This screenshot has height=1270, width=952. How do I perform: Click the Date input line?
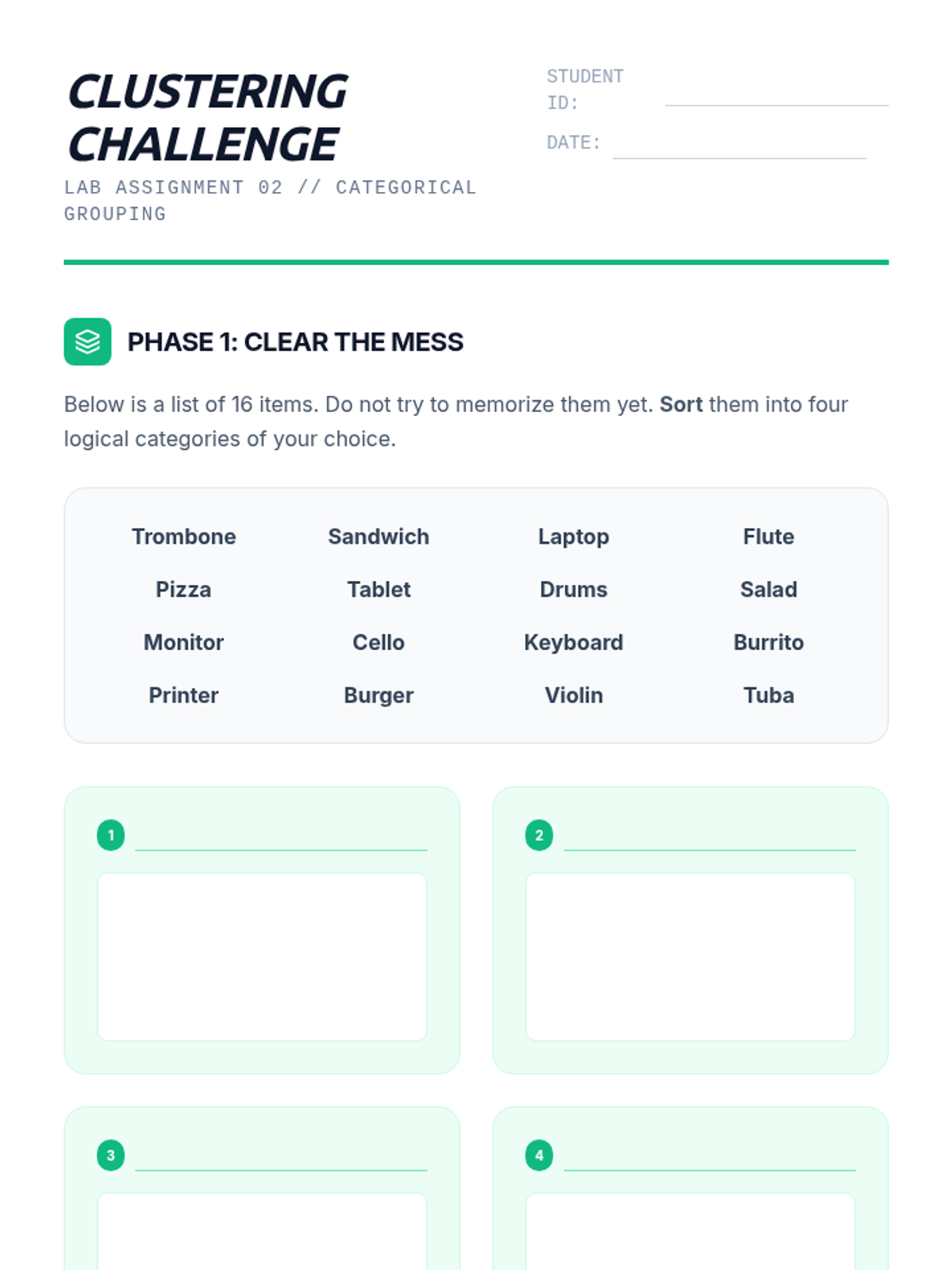[739, 149]
